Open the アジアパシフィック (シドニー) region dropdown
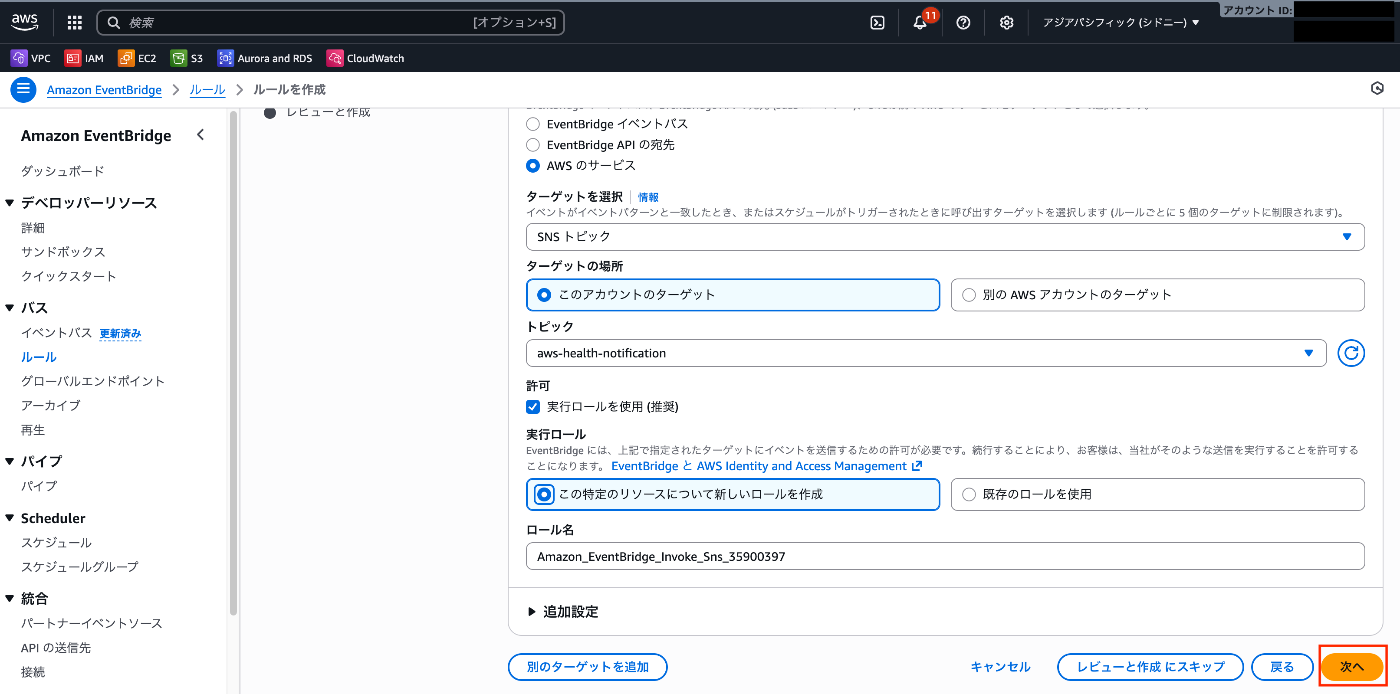Screen dimensions: 1400x694 (x=1121, y=22)
